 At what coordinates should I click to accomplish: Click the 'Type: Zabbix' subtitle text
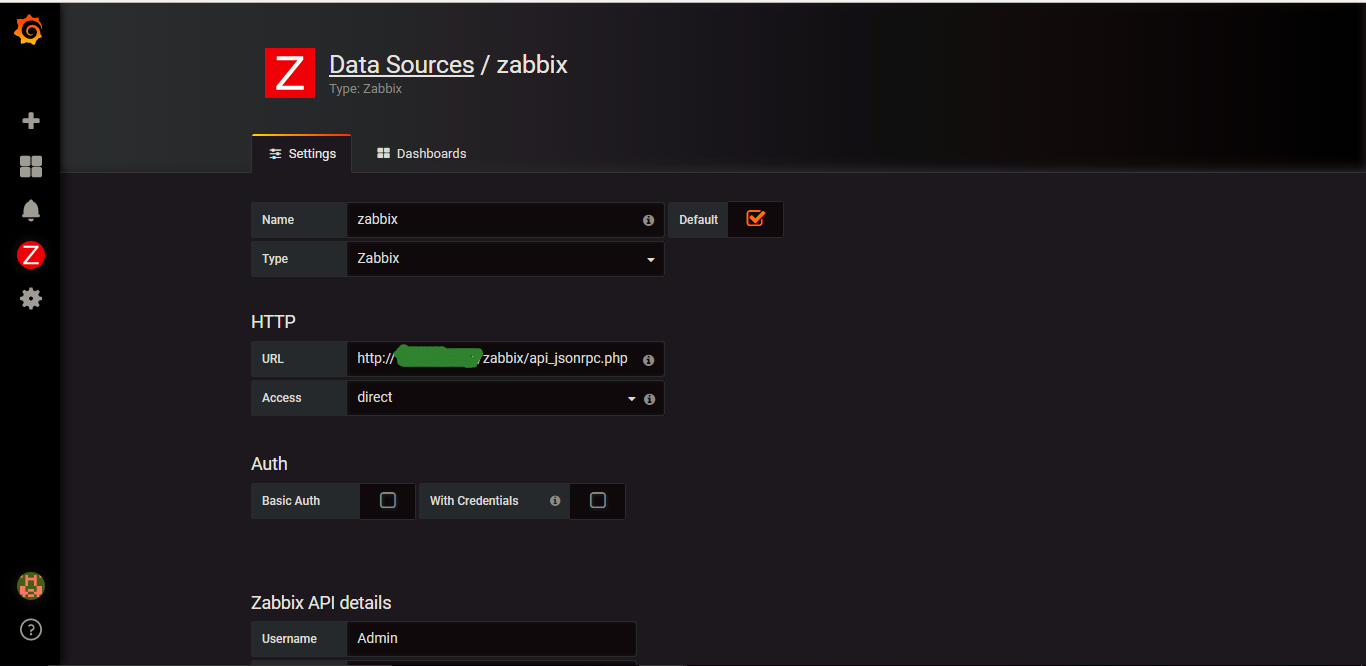pos(366,89)
